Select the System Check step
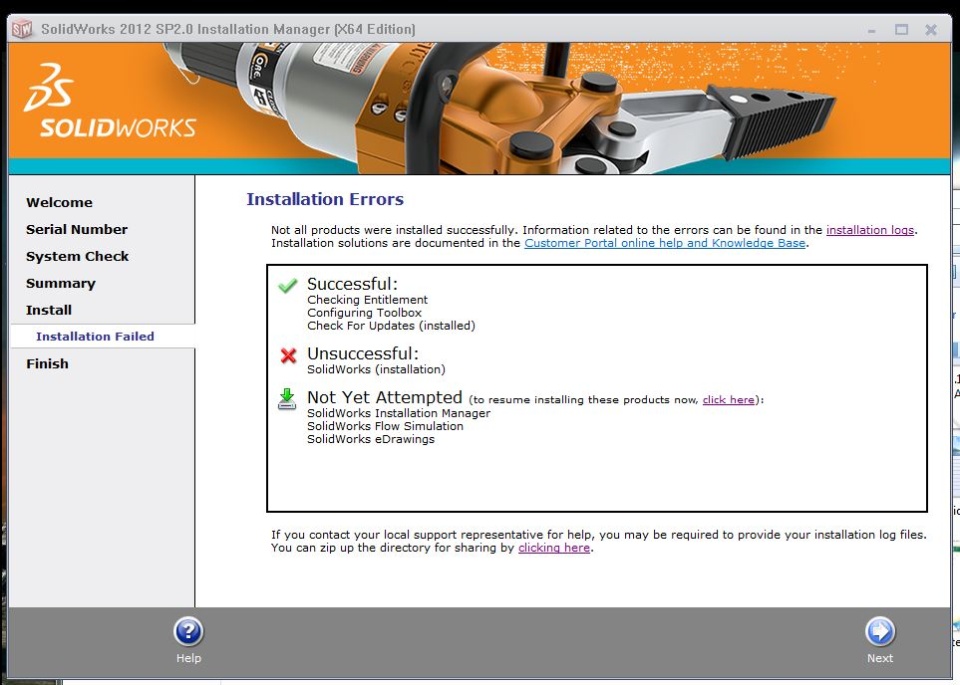Screen dimensions: 960x685 click(x=77, y=256)
